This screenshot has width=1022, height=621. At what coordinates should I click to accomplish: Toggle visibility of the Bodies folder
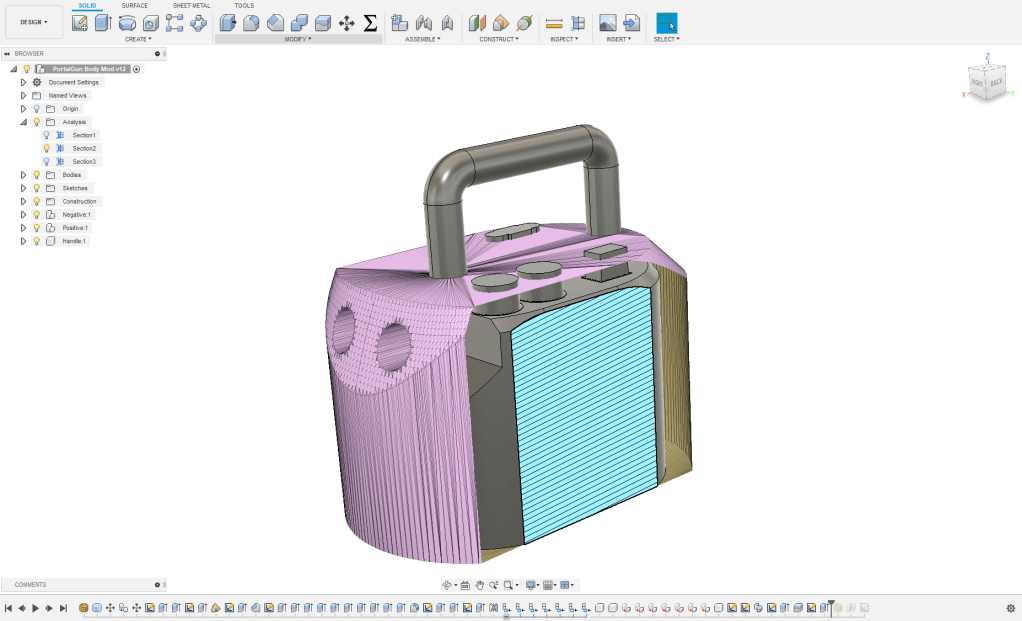[x=36, y=175]
